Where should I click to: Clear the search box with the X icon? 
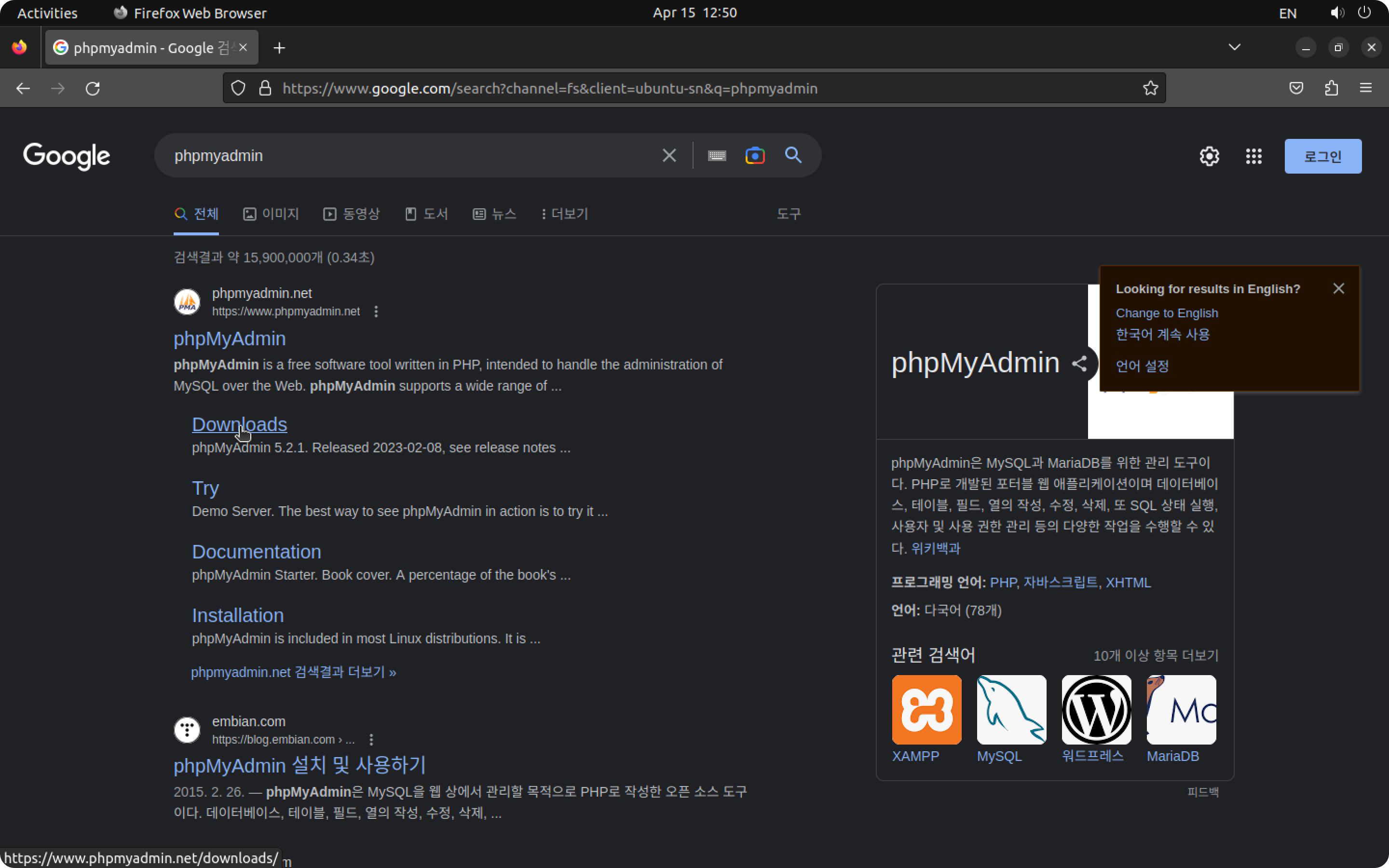pos(668,156)
